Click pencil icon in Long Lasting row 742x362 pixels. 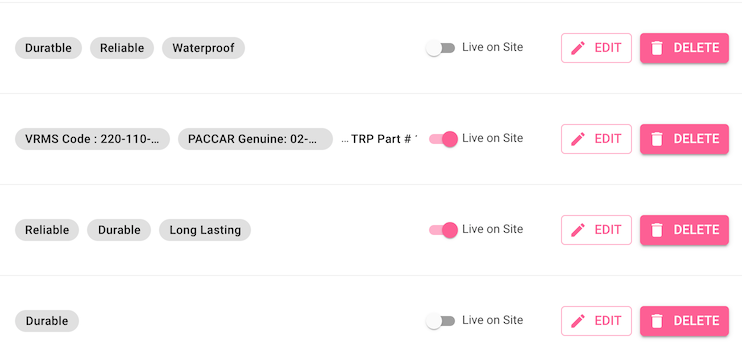578,230
